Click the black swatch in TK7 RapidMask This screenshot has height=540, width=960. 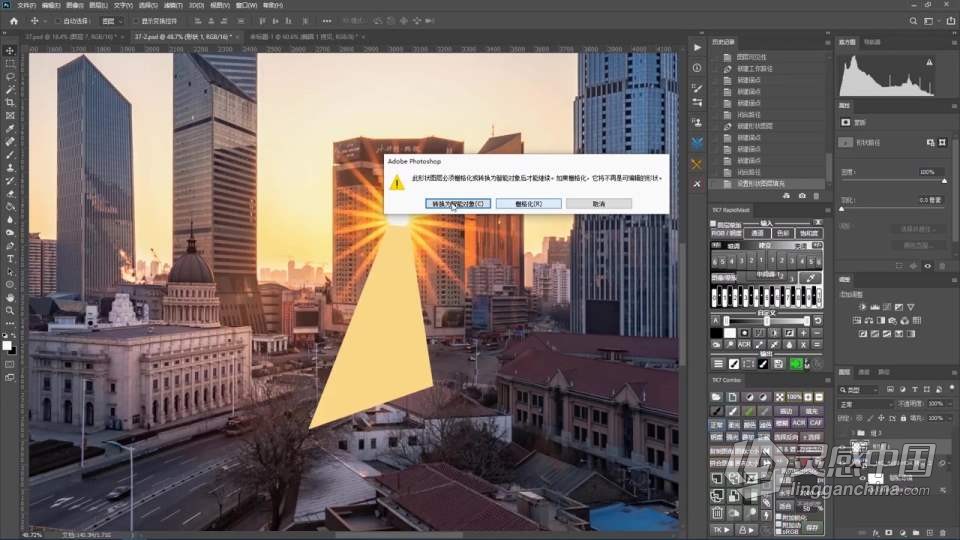coord(716,333)
